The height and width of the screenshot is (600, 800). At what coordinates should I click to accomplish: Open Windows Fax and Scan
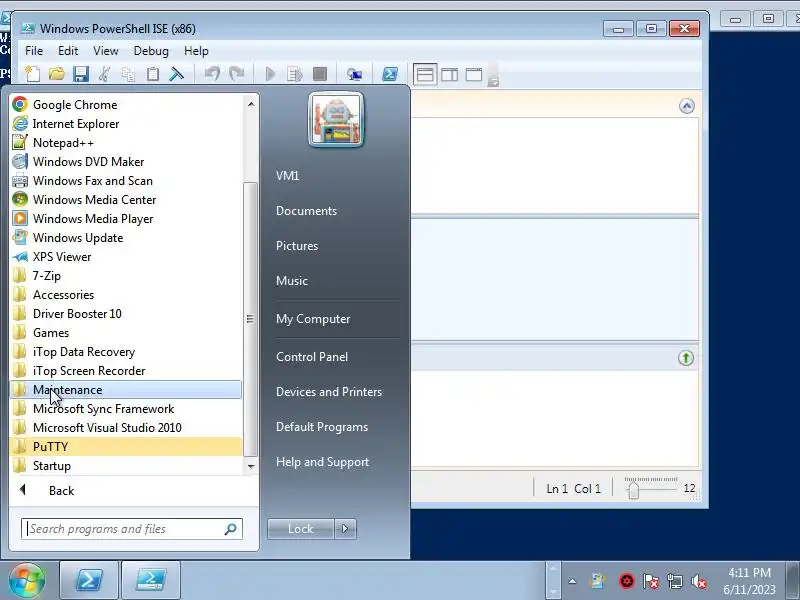(126, 181)
